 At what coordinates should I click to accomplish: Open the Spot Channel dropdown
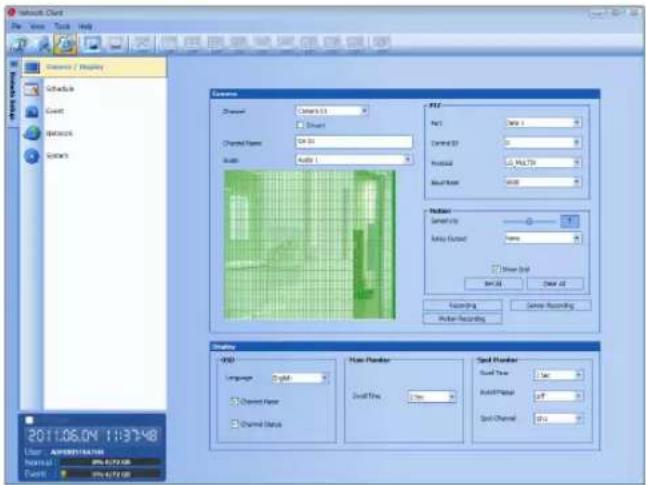point(558,419)
